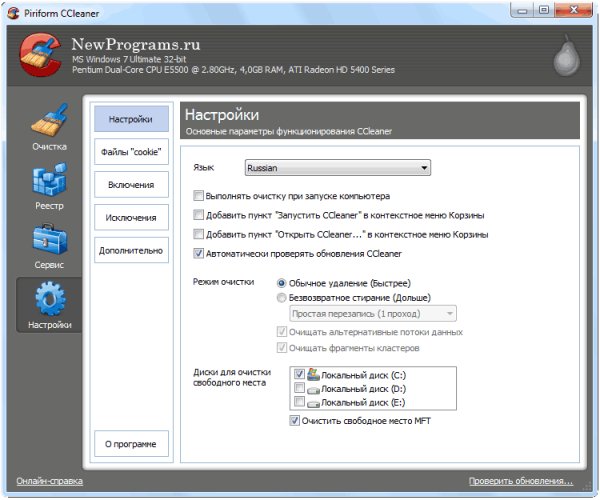Maximize the CCleaner window
The height and width of the screenshot is (500, 600).
(544, 10)
